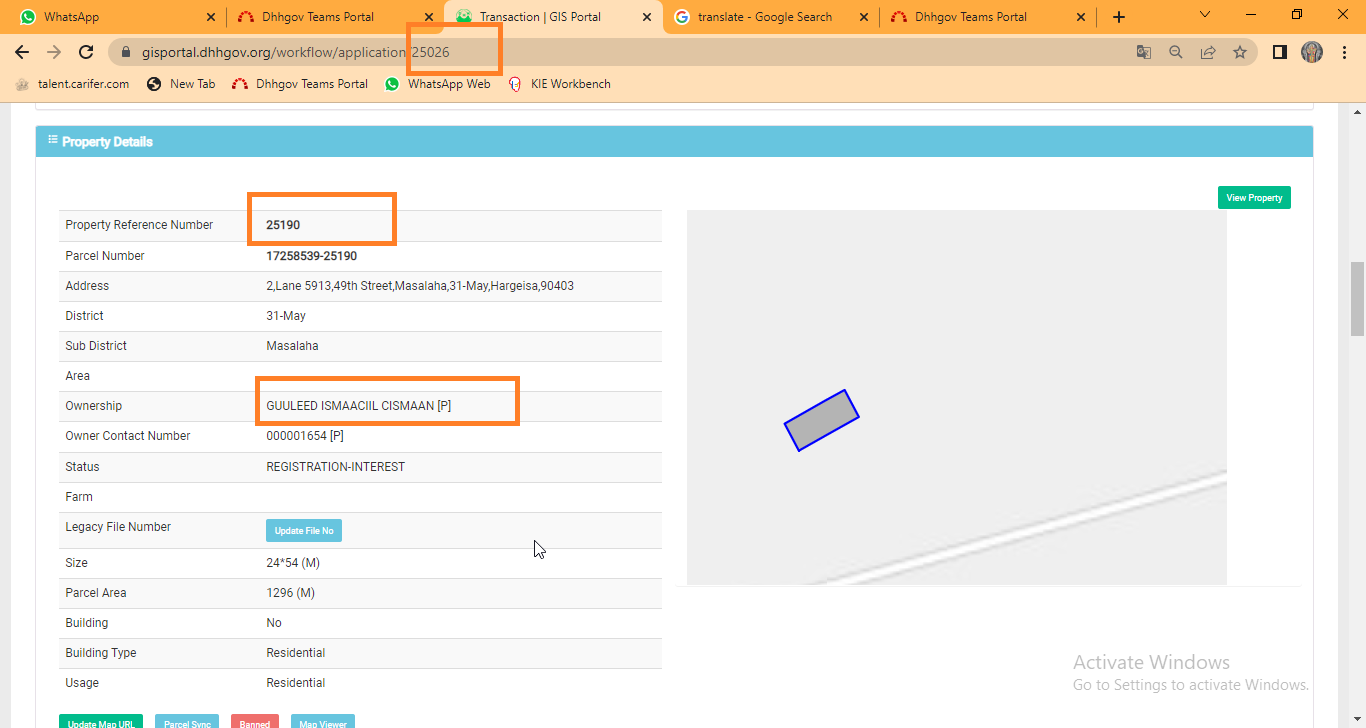Viewport: 1366px width, 728px height.
Task: Click the Farm row label
Action: point(79,497)
